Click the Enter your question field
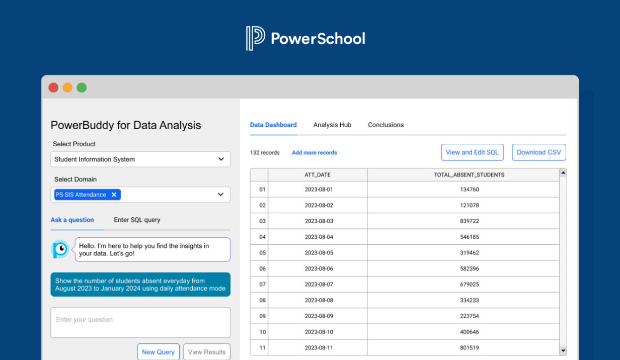Viewport: 620px width, 360px height. pyautogui.click(x=140, y=322)
